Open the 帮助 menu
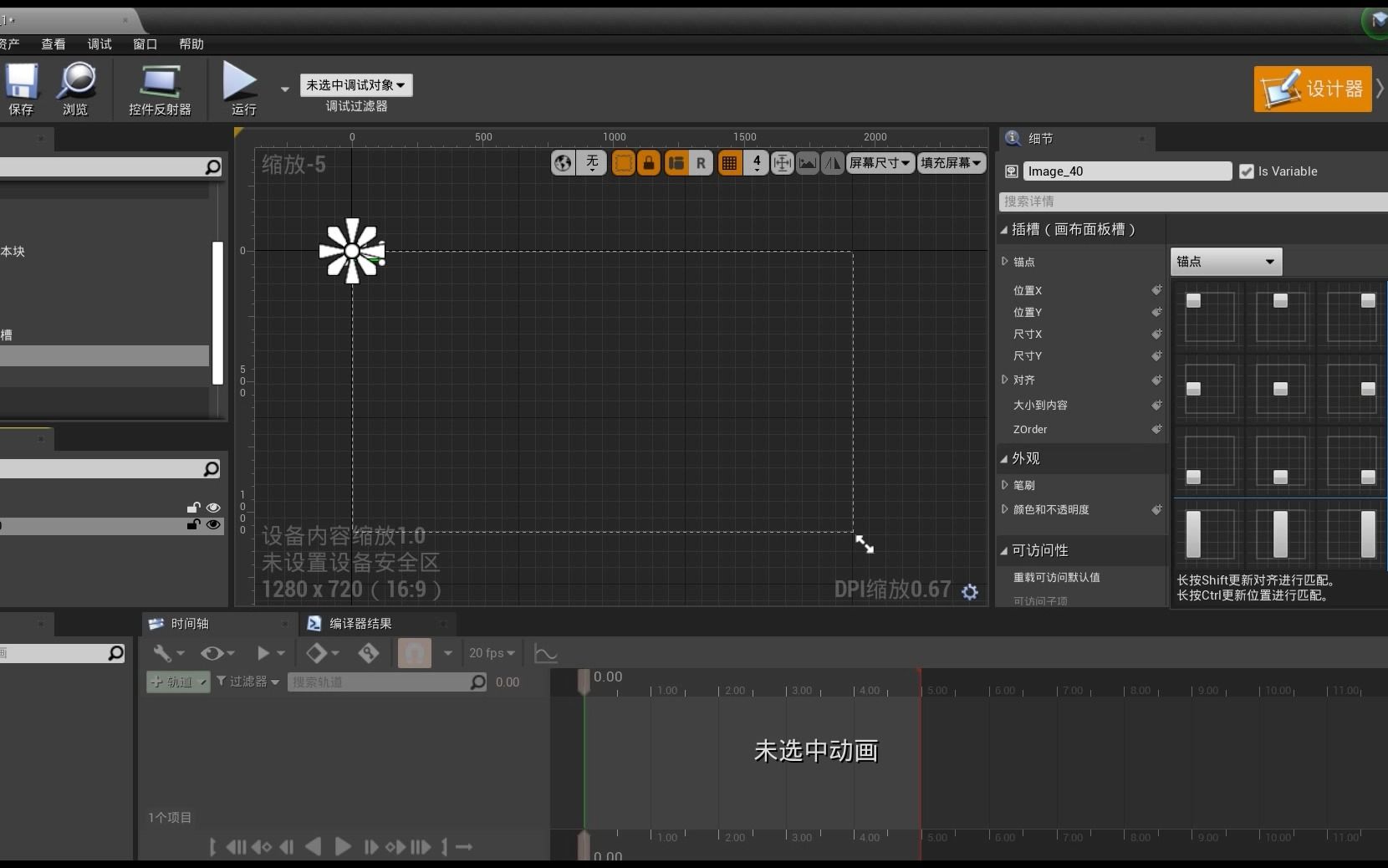1388x868 pixels. [191, 44]
